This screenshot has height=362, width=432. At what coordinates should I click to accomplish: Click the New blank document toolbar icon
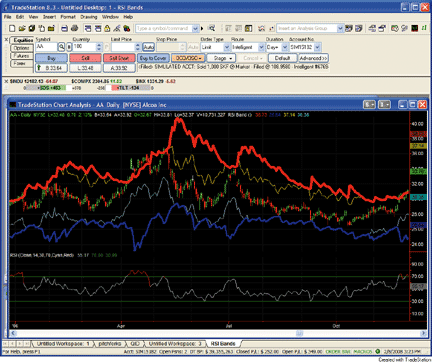11,29
